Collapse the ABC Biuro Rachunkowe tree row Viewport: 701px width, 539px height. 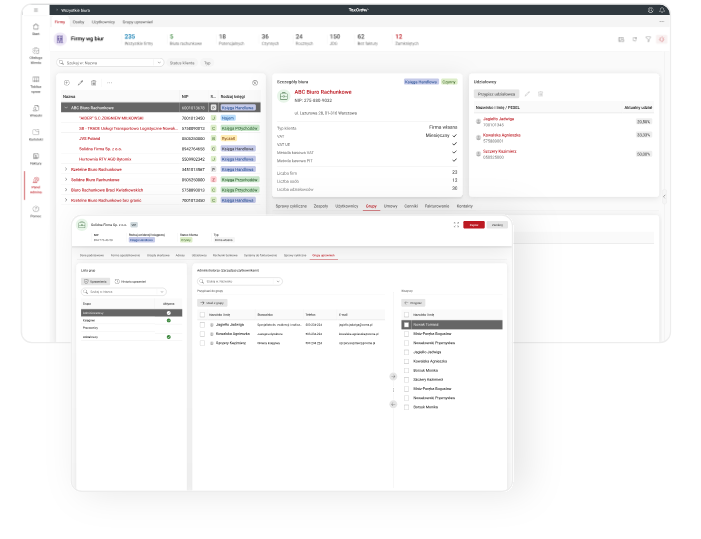(66, 107)
